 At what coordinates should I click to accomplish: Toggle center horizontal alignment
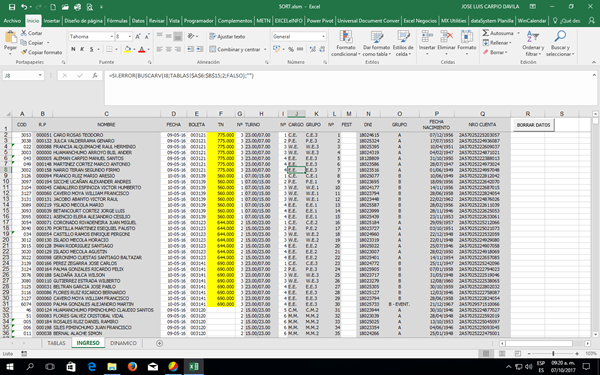169,49
